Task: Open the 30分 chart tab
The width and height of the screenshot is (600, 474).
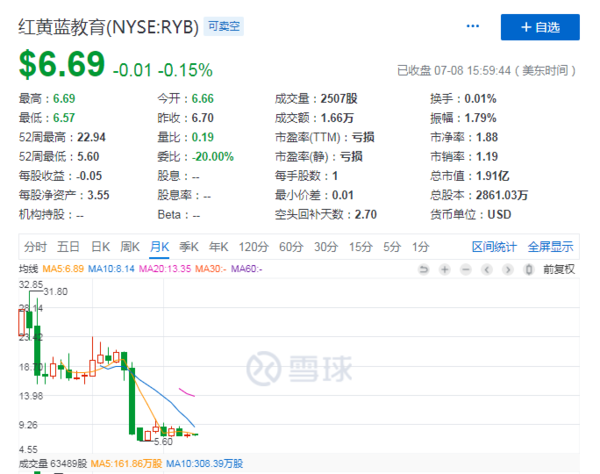Action: tap(326, 247)
